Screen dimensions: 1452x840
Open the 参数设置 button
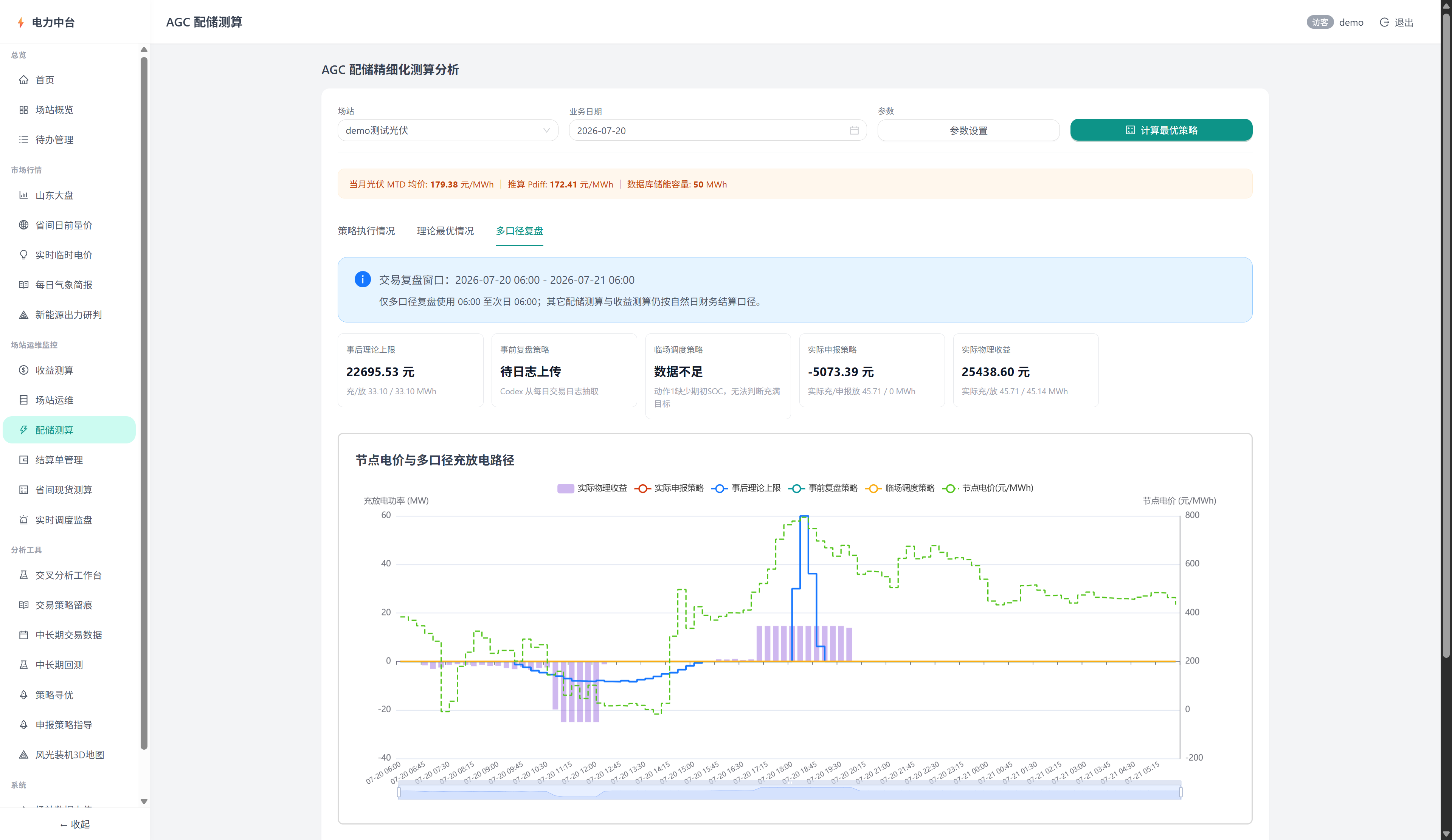coord(968,131)
